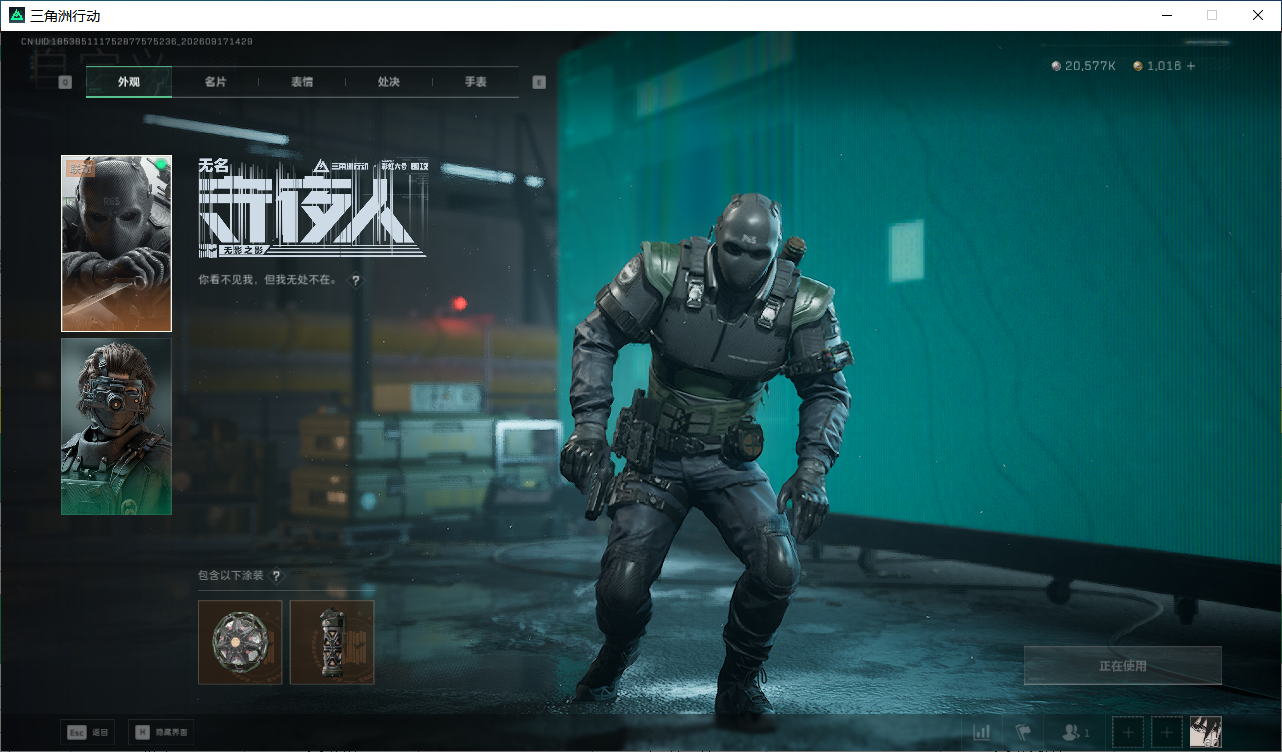Open the 表情 tab
Screen dimensions: 1282x752
point(302,82)
